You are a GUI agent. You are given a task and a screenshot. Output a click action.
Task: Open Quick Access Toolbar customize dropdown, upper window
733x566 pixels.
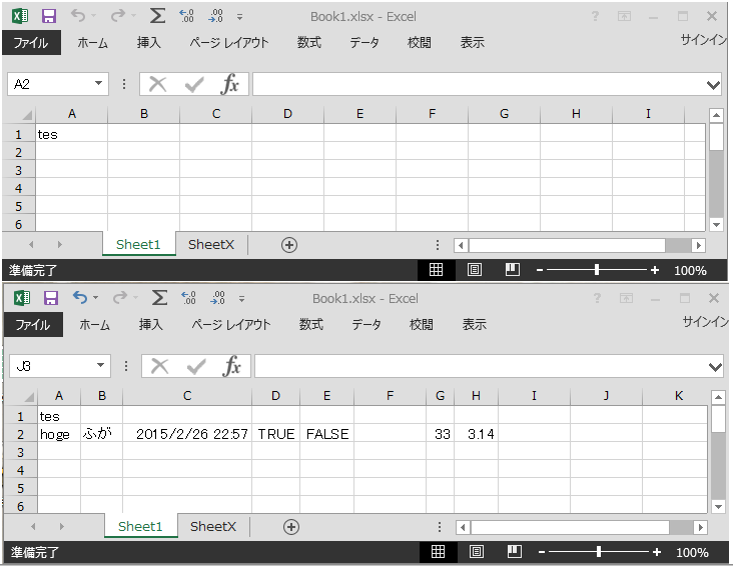[240, 17]
